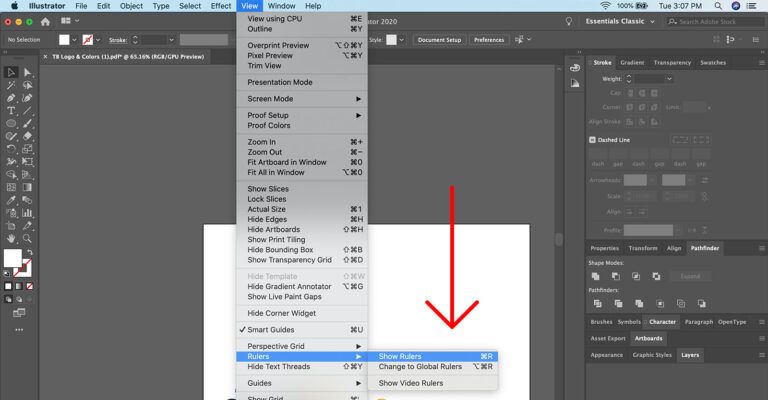Switch to the Layers panel tab
The width and height of the screenshot is (768, 400).
coord(690,355)
